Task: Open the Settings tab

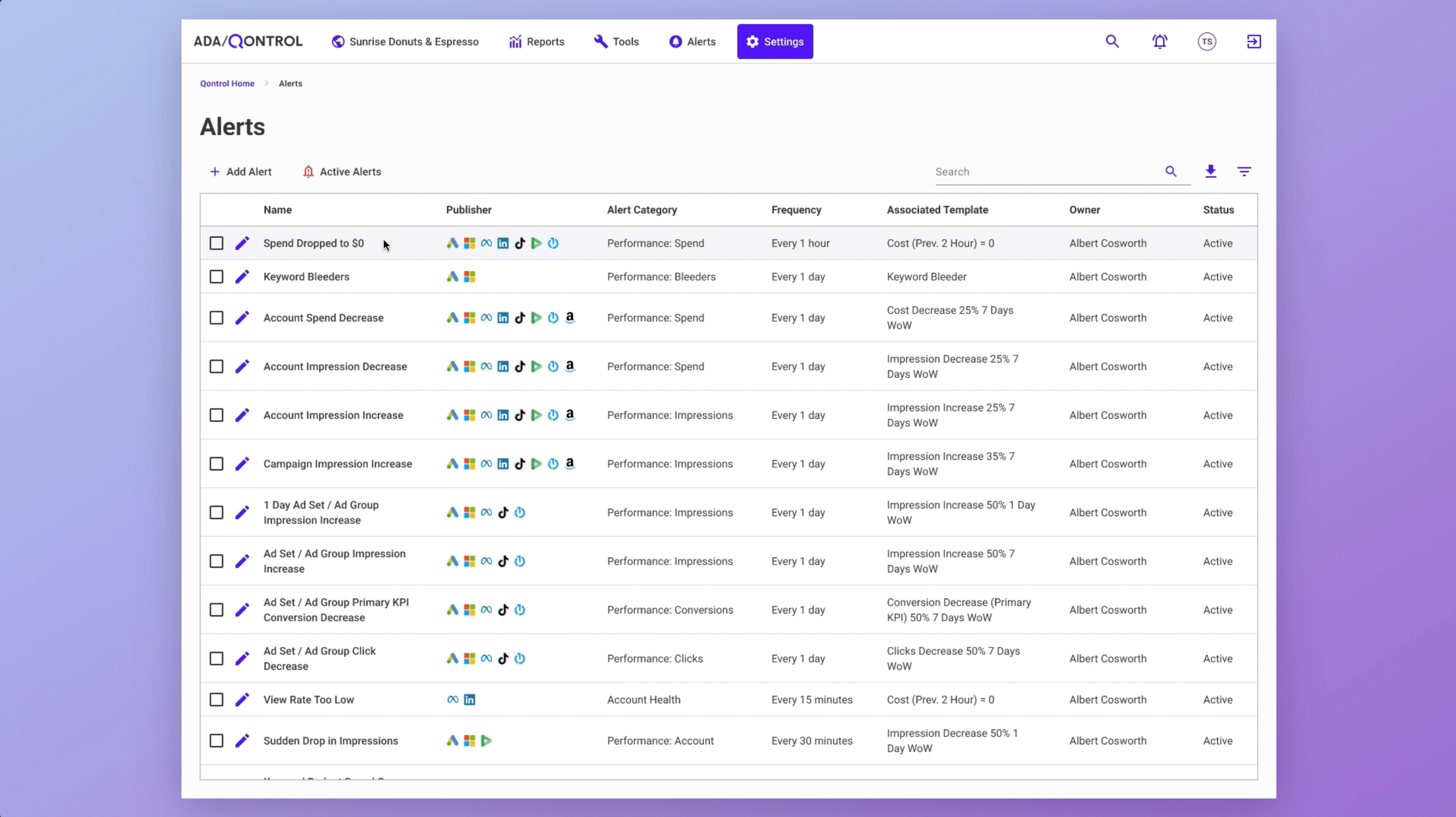Action: click(775, 41)
